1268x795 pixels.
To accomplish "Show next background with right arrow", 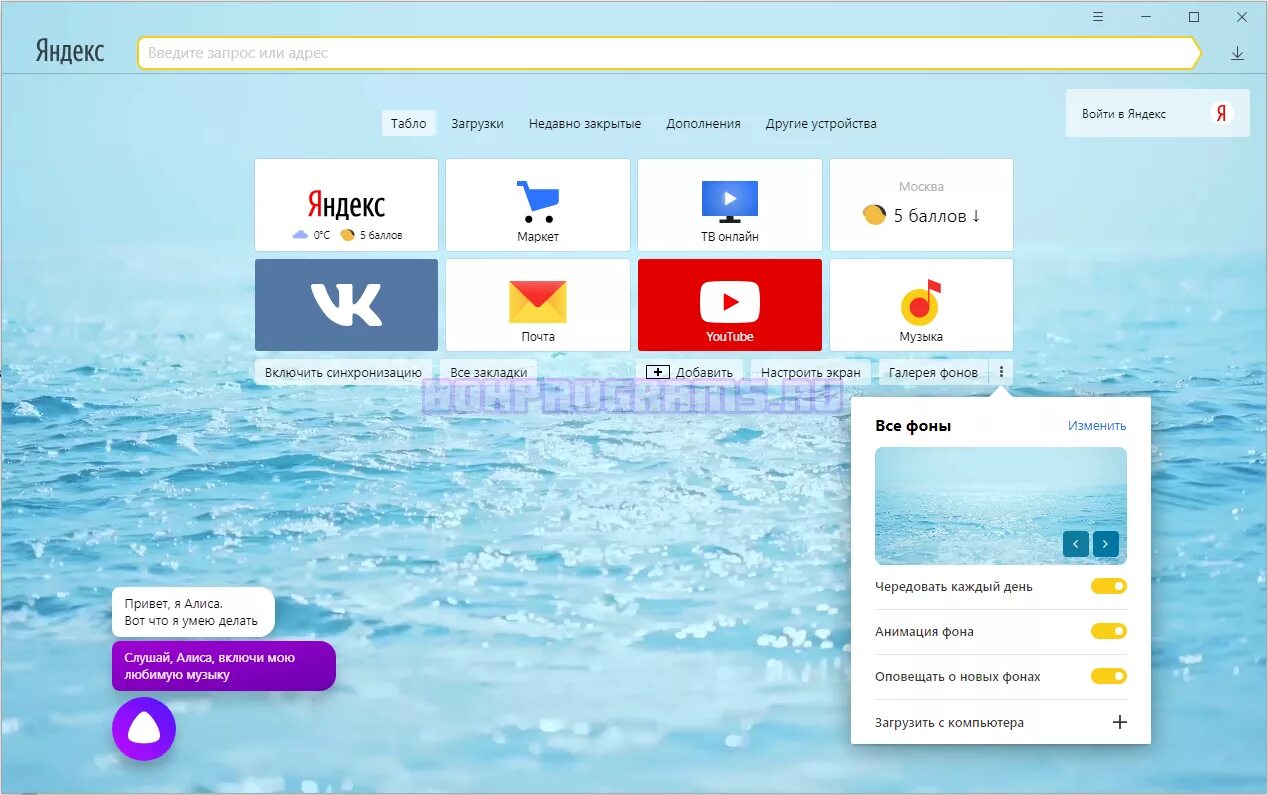I will (x=1105, y=544).
